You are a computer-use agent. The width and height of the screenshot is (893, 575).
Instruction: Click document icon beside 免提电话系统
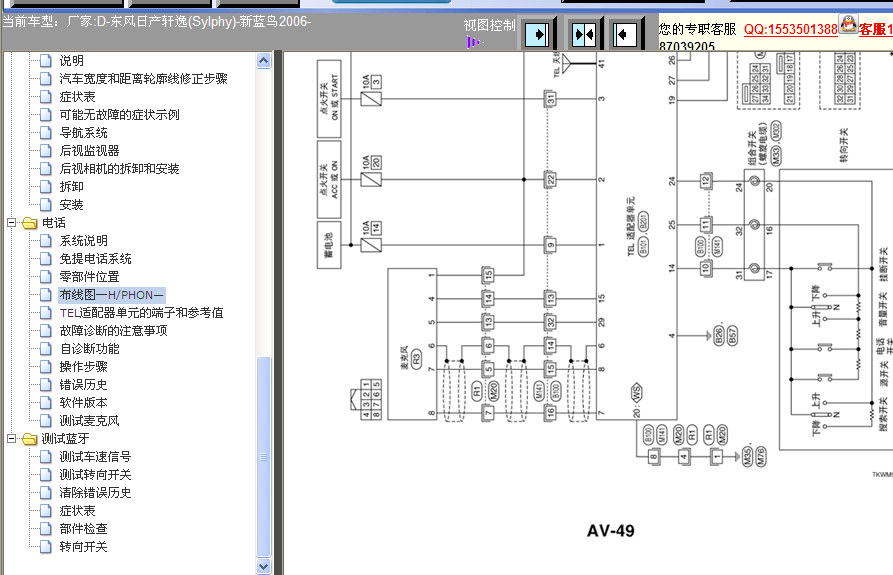46,258
